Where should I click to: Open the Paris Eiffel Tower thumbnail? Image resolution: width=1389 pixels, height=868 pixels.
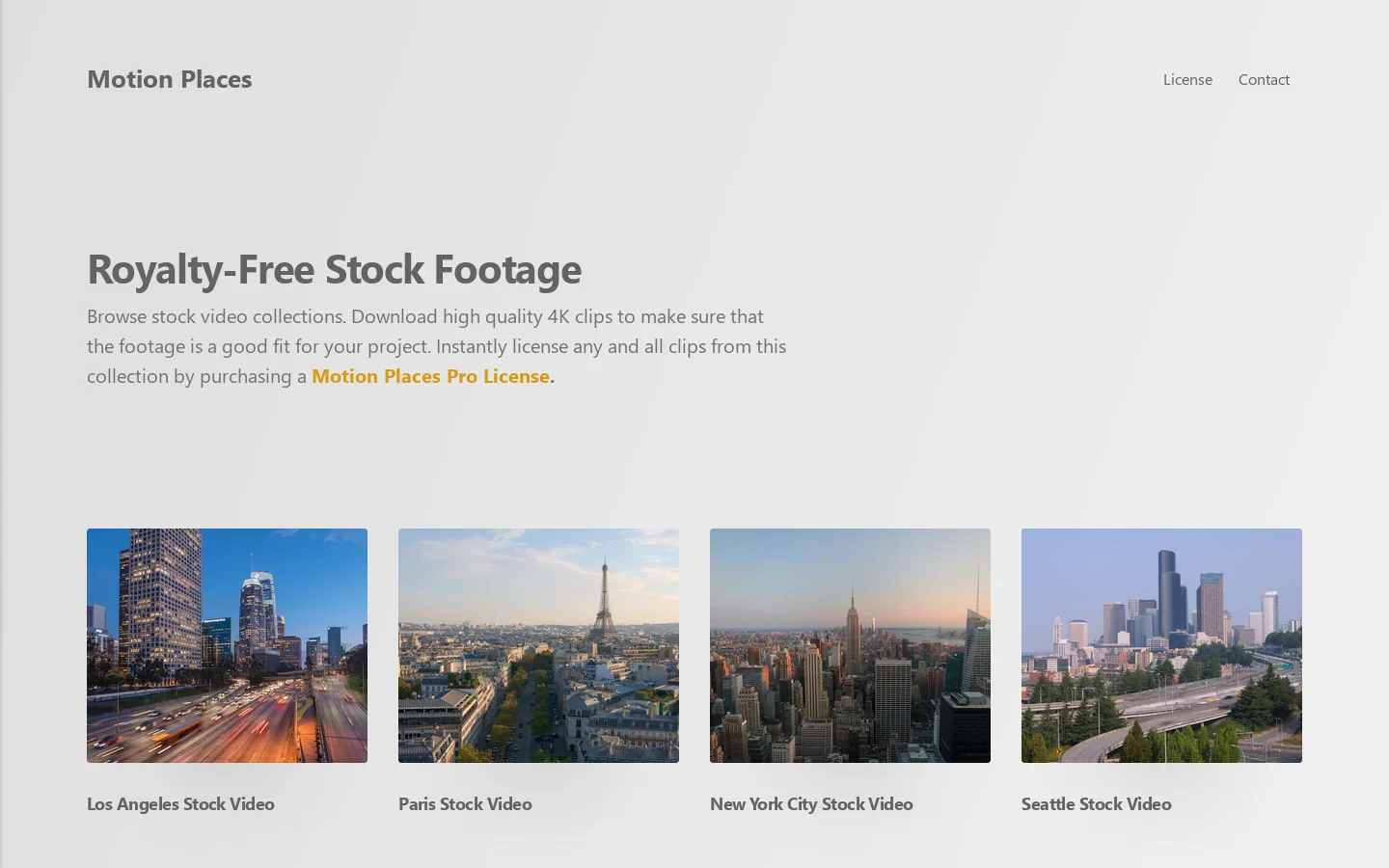[538, 645]
